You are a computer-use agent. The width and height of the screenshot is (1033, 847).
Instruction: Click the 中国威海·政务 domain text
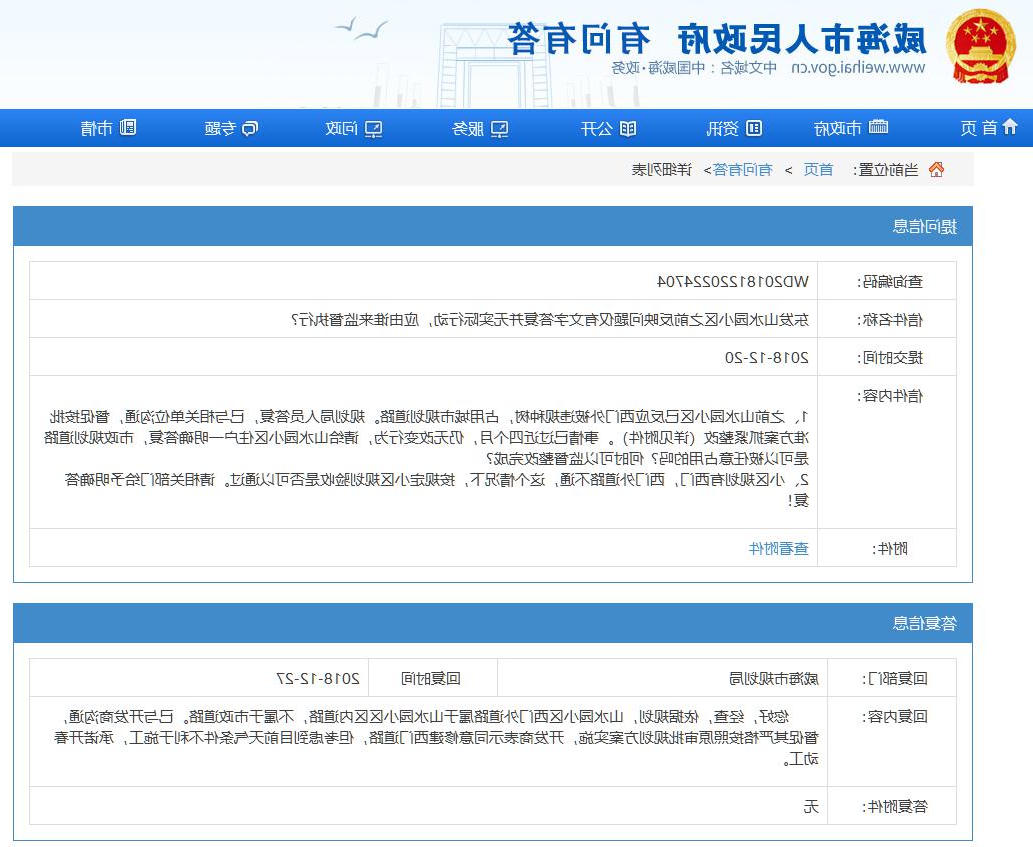(659, 68)
